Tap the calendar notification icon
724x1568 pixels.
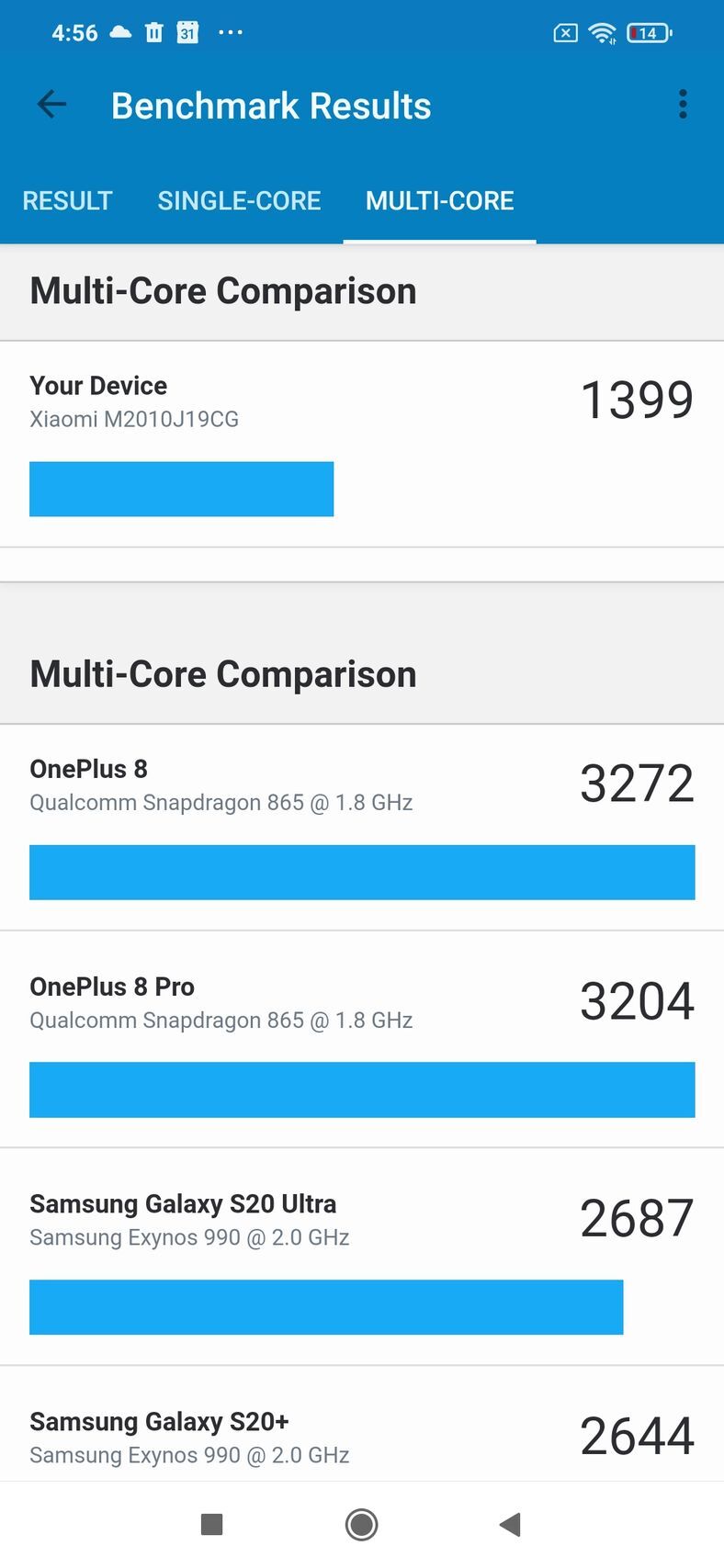[x=187, y=33]
